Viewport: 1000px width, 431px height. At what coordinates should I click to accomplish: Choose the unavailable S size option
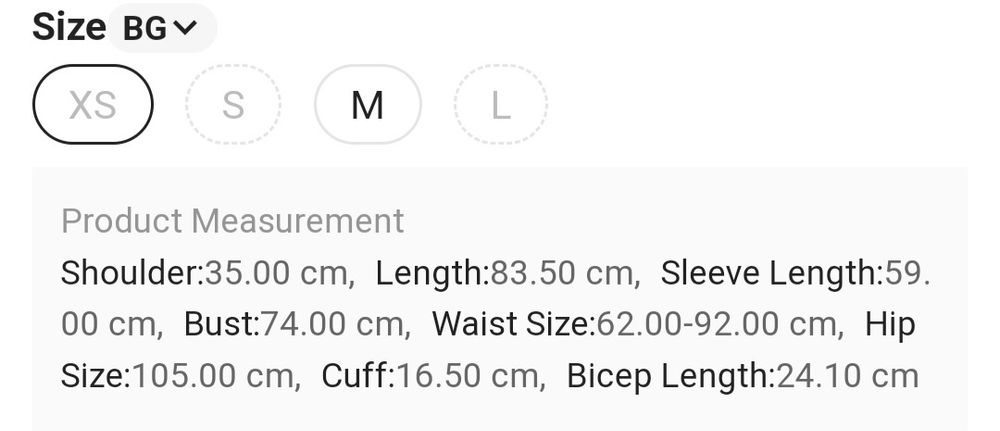pyautogui.click(x=233, y=104)
